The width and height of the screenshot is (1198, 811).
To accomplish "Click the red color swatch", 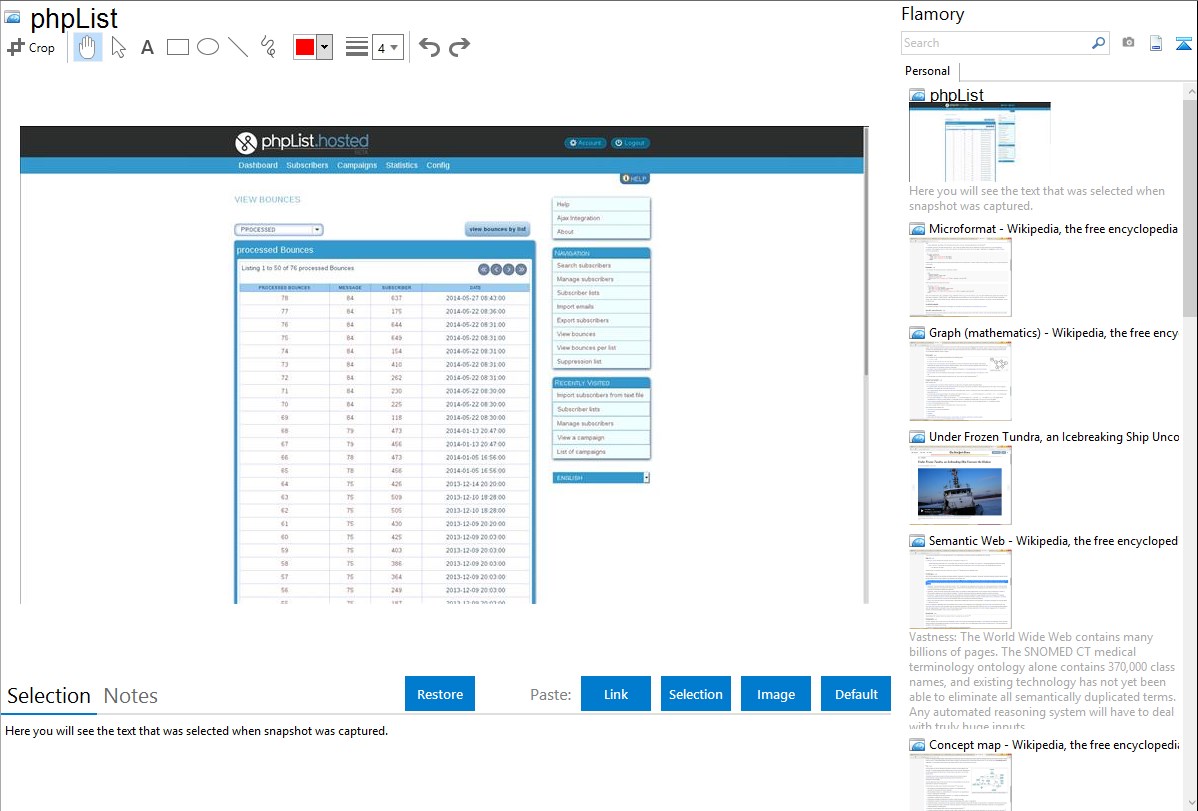I will click(304, 47).
